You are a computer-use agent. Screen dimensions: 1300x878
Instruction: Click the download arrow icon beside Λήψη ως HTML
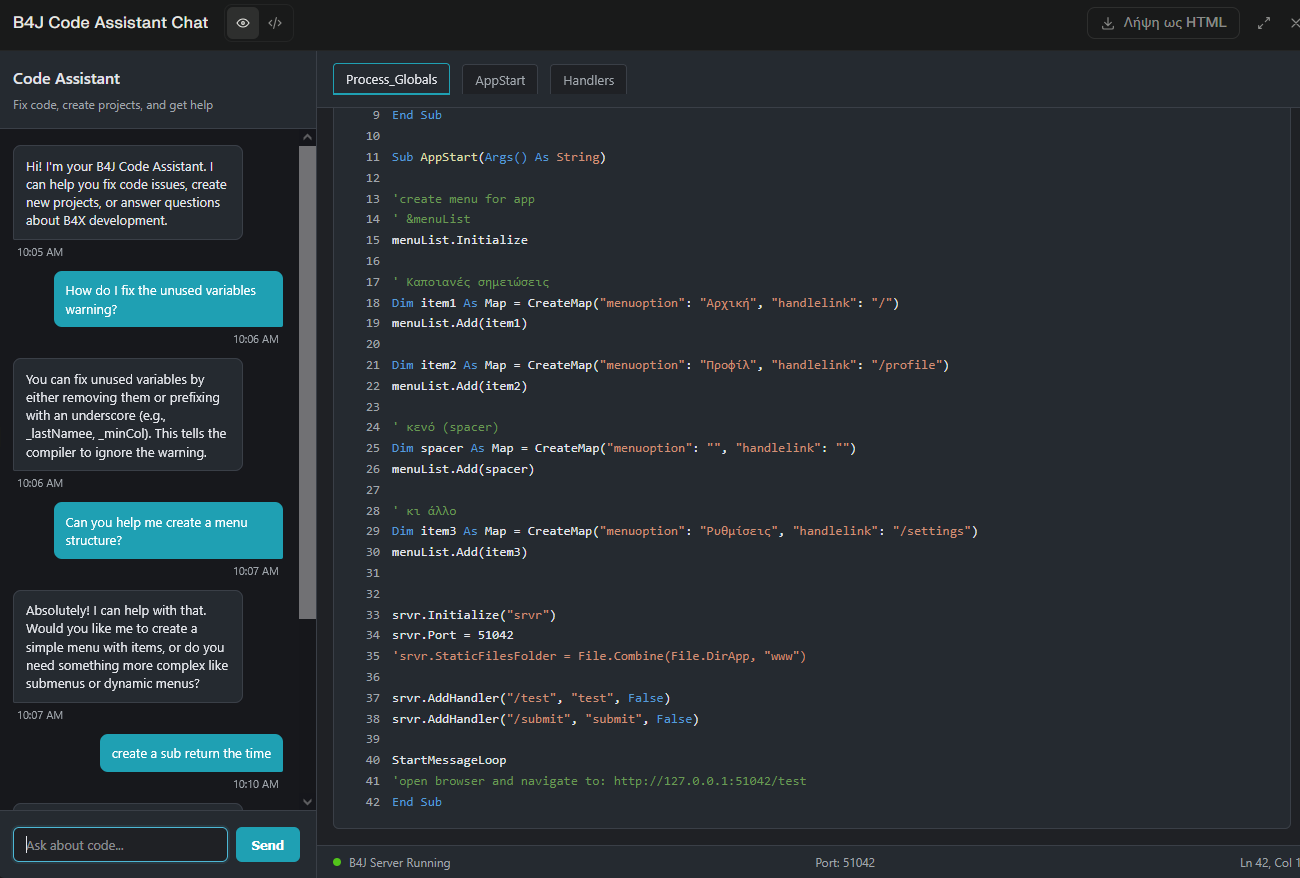click(x=1108, y=23)
